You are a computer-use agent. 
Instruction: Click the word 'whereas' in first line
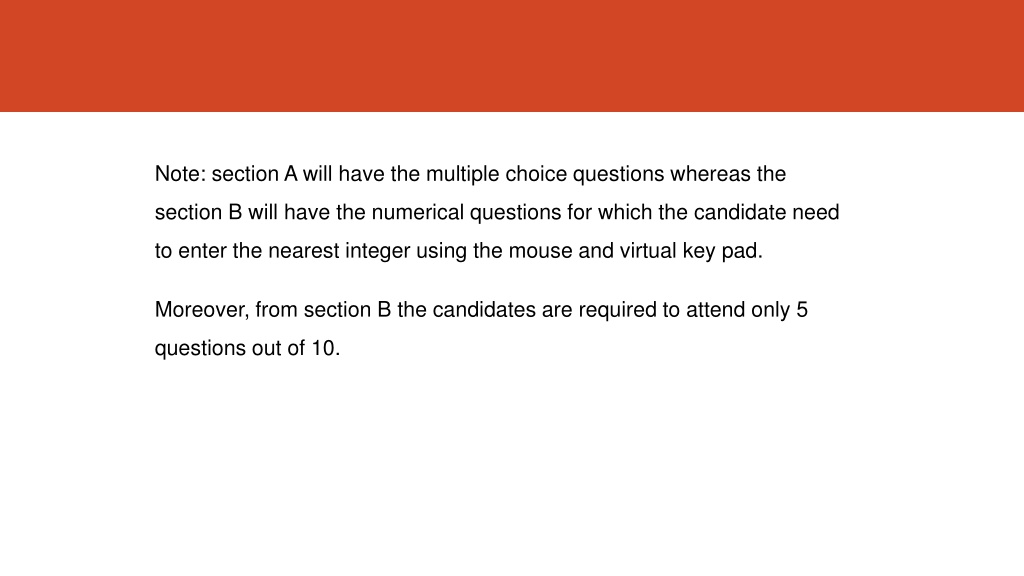pyautogui.click(x=710, y=174)
